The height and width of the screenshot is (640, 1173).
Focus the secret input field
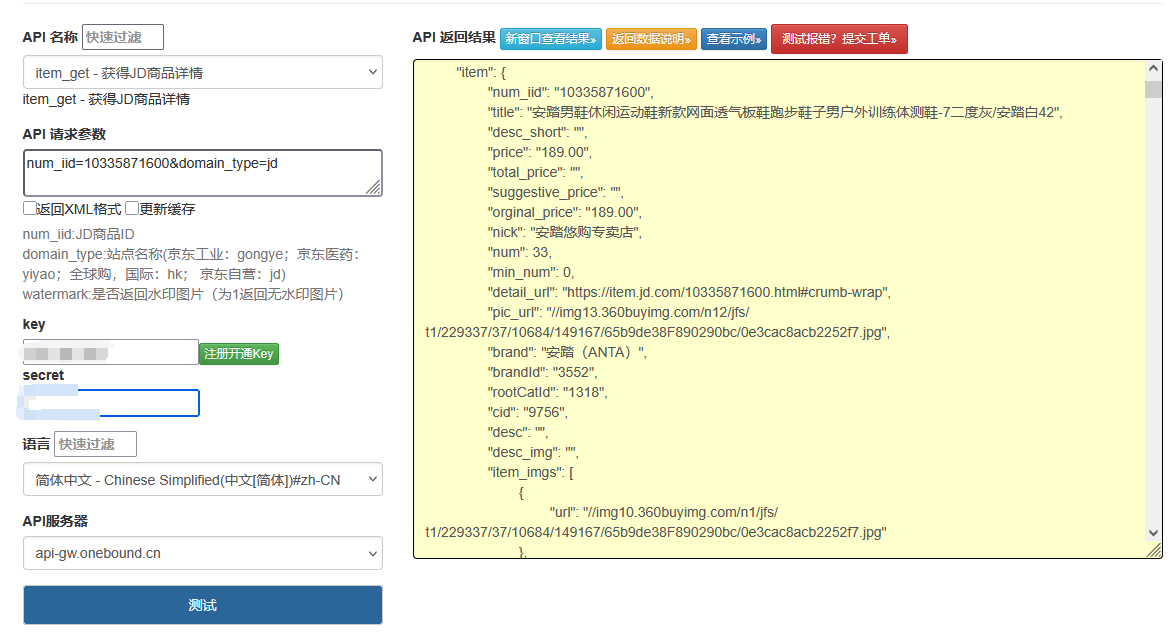(x=111, y=403)
